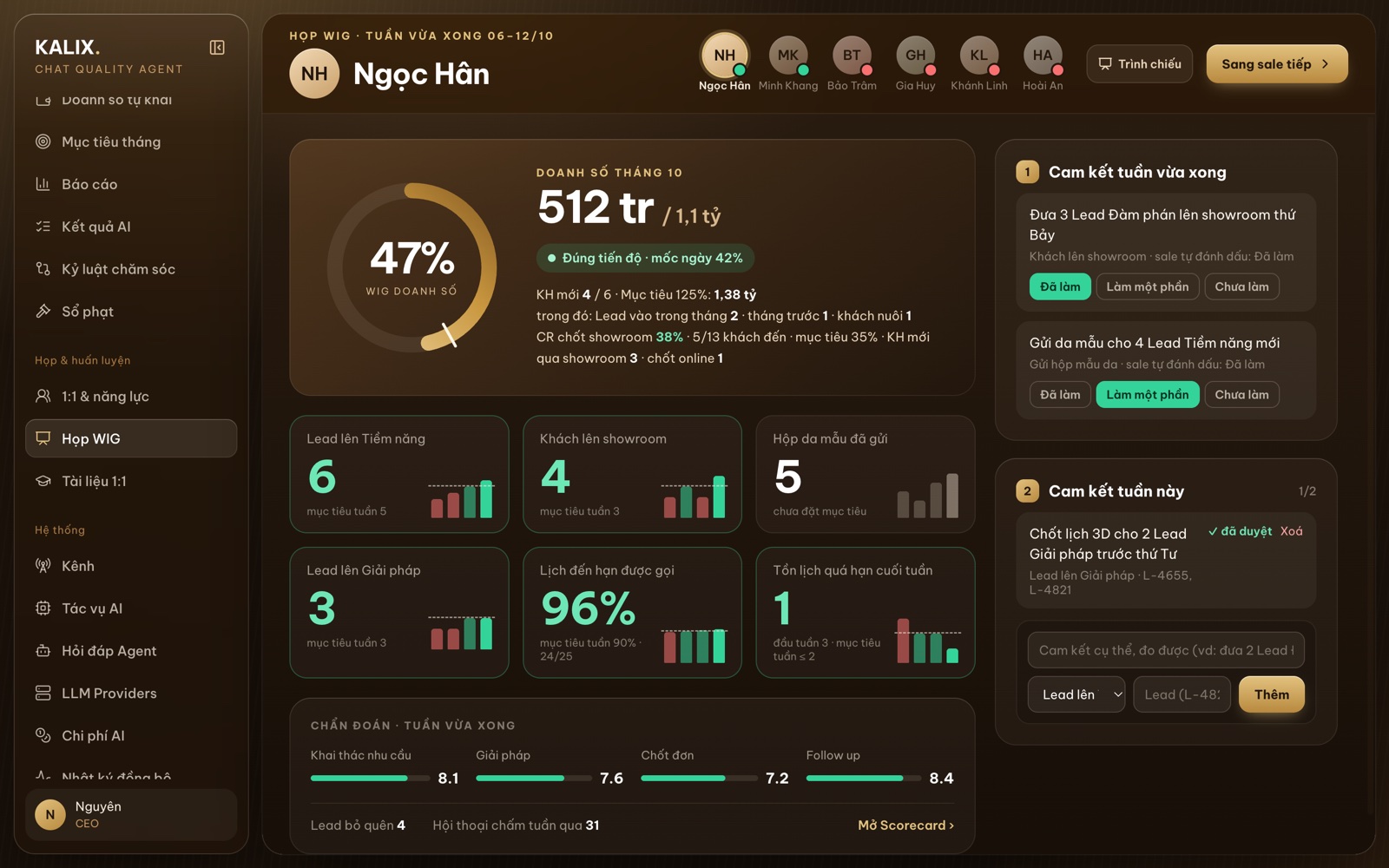The height and width of the screenshot is (868, 1389).
Task: Click the Xoá link on approved commitment
Action: 1292,531
